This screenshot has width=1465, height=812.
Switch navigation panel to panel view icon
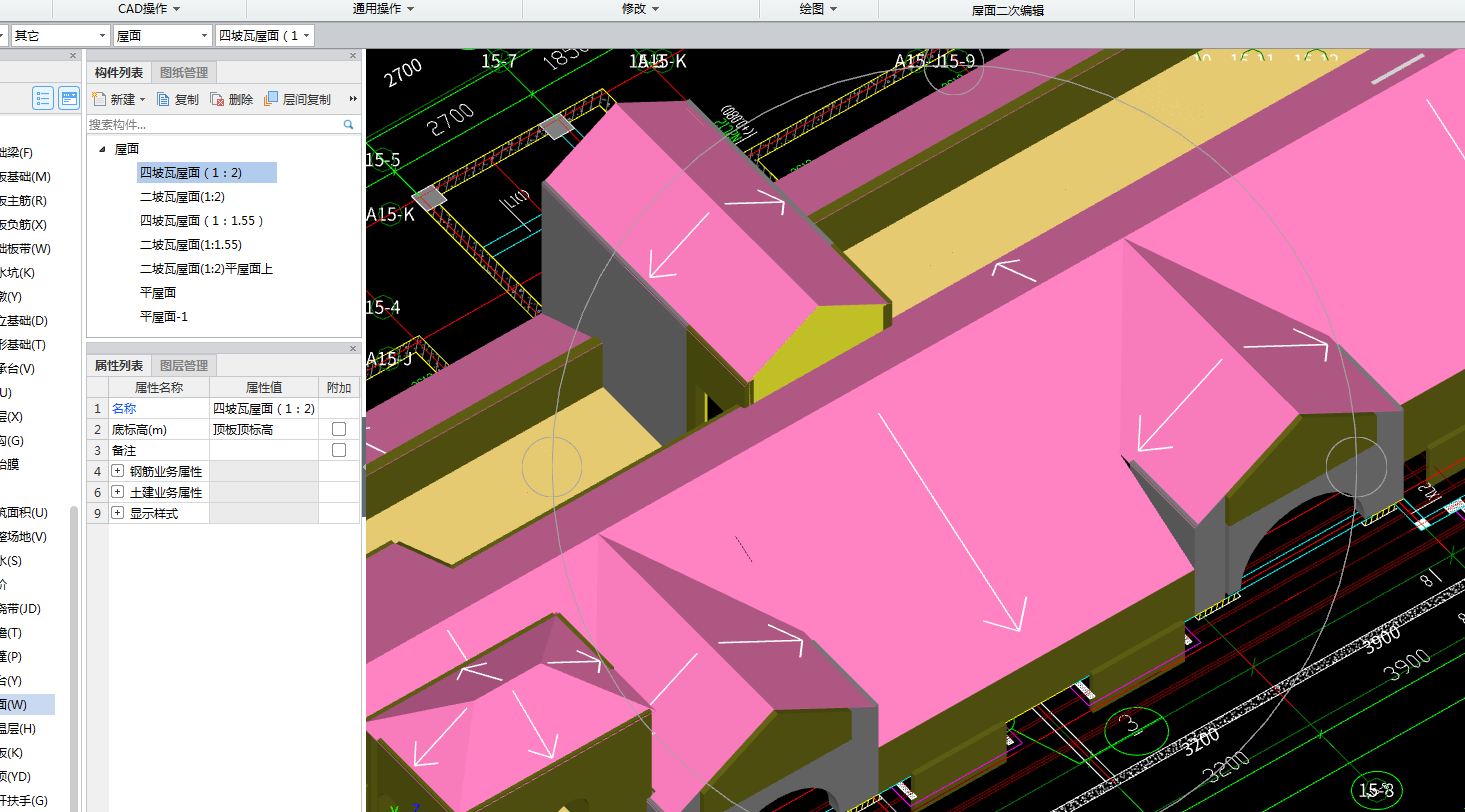click(x=69, y=97)
